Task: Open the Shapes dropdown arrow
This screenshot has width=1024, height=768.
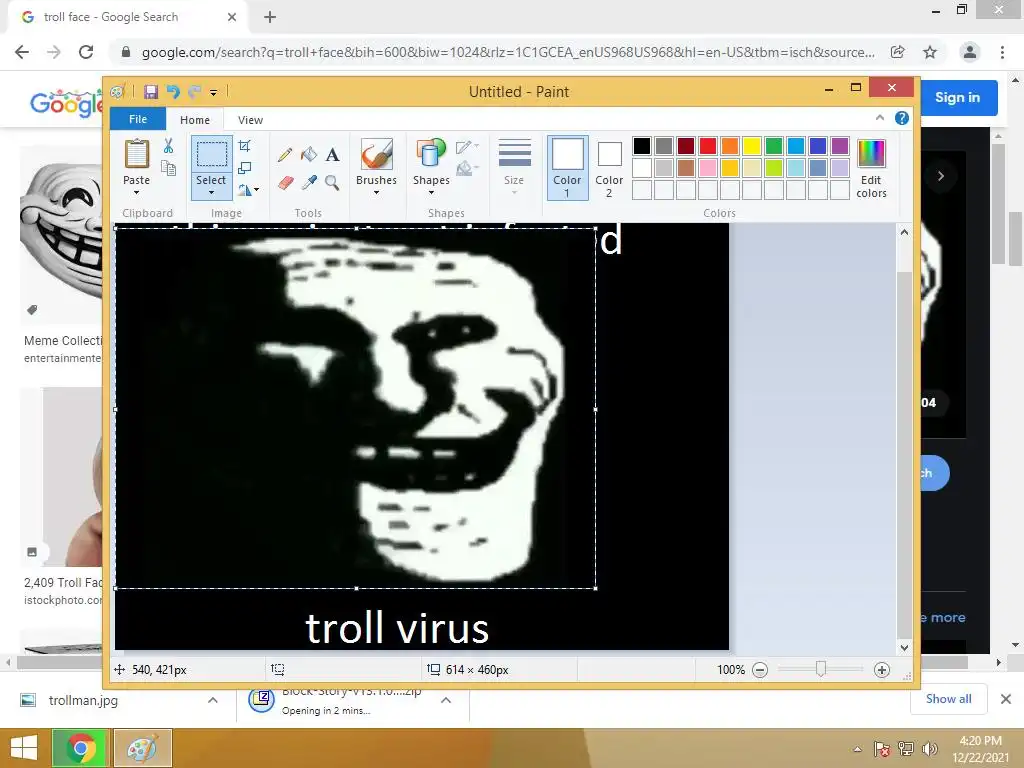Action: pyautogui.click(x=431, y=193)
